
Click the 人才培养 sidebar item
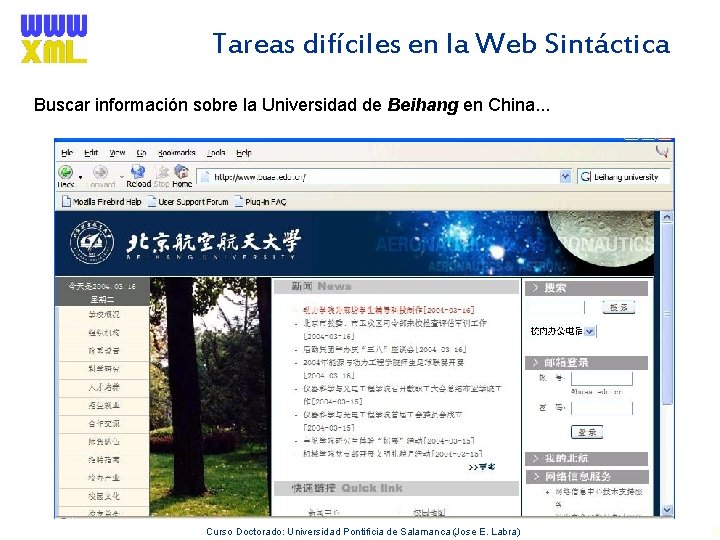(104, 387)
